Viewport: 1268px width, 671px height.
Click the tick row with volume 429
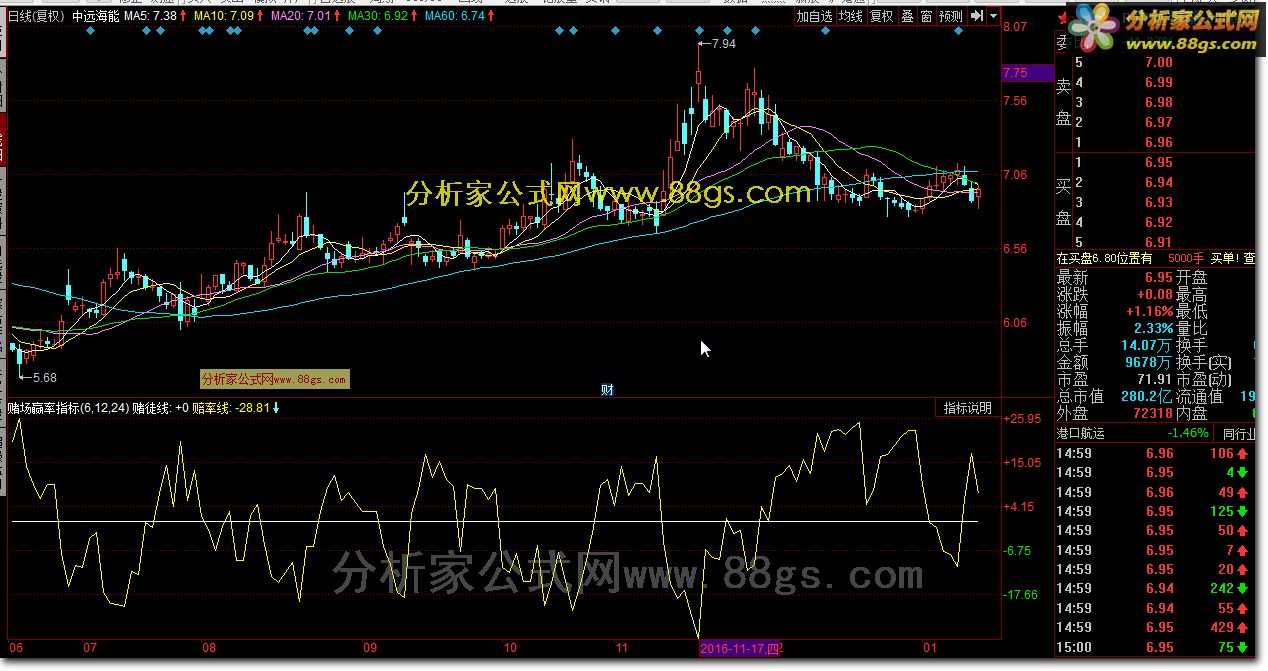click(x=1155, y=628)
